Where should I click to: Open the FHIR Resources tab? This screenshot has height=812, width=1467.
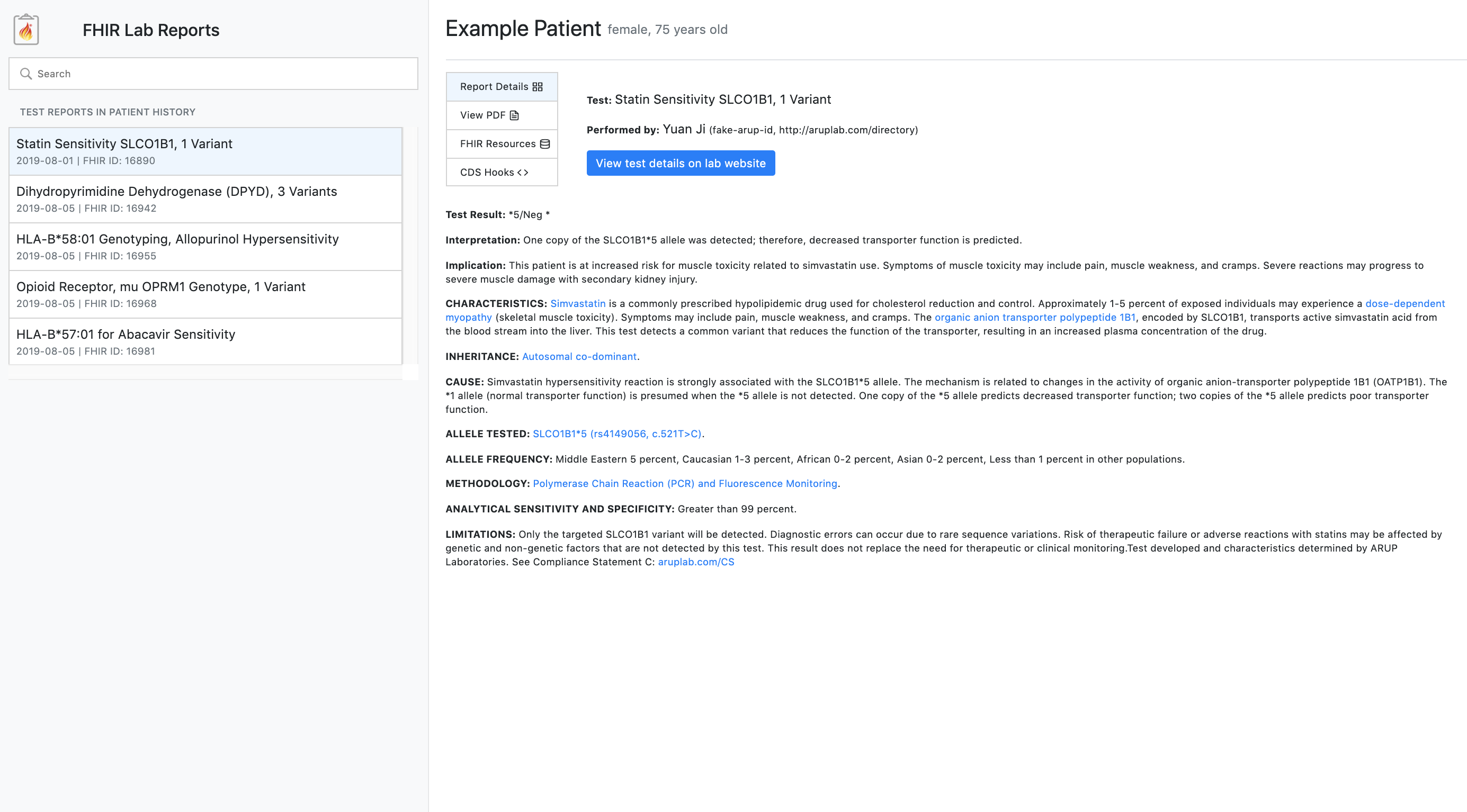(498, 144)
